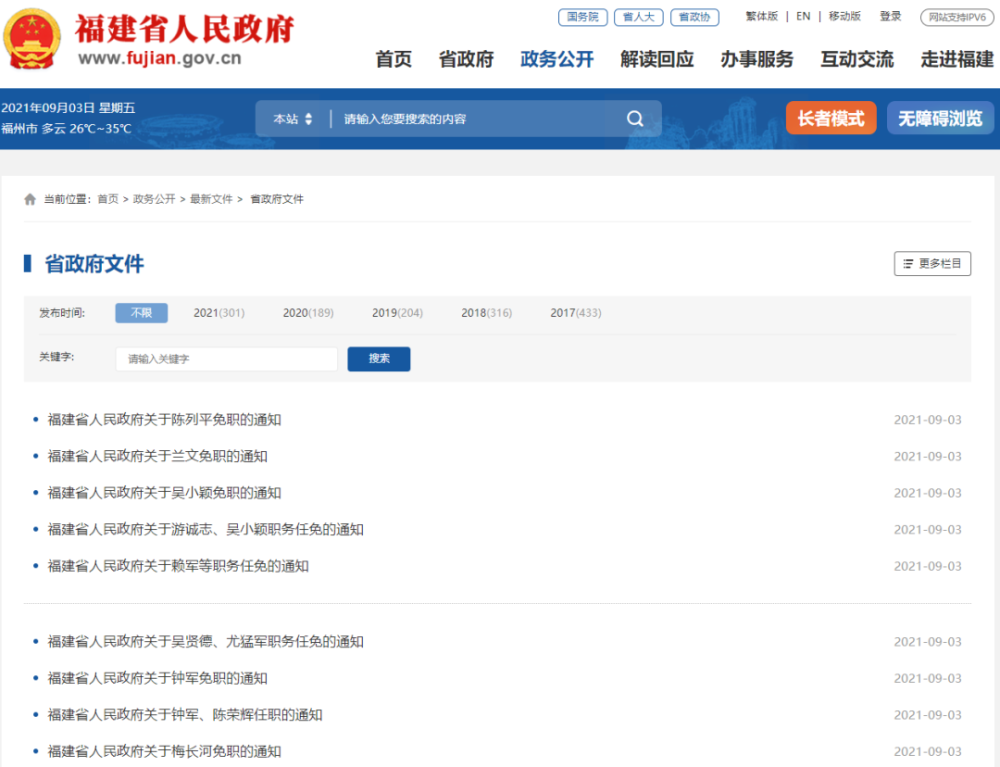Filter documents by year 2021
Image resolution: width=1000 pixels, height=767 pixels.
pos(219,313)
